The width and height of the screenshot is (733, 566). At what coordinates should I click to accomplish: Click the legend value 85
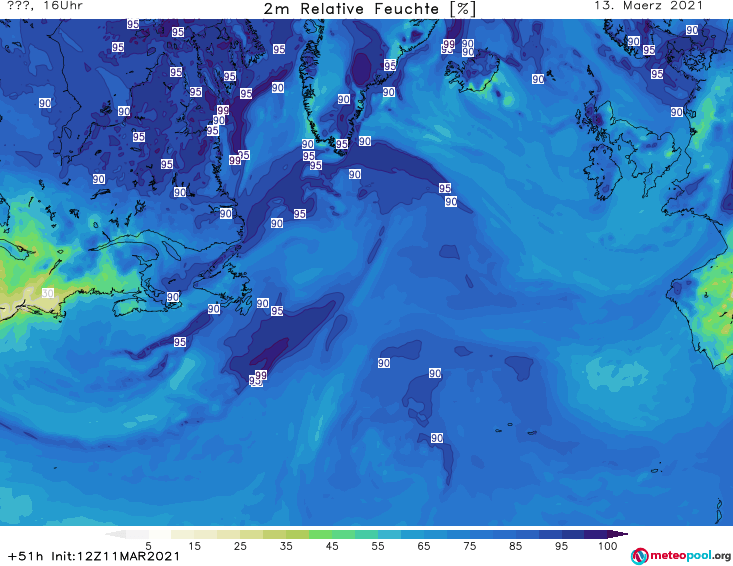[x=515, y=546]
